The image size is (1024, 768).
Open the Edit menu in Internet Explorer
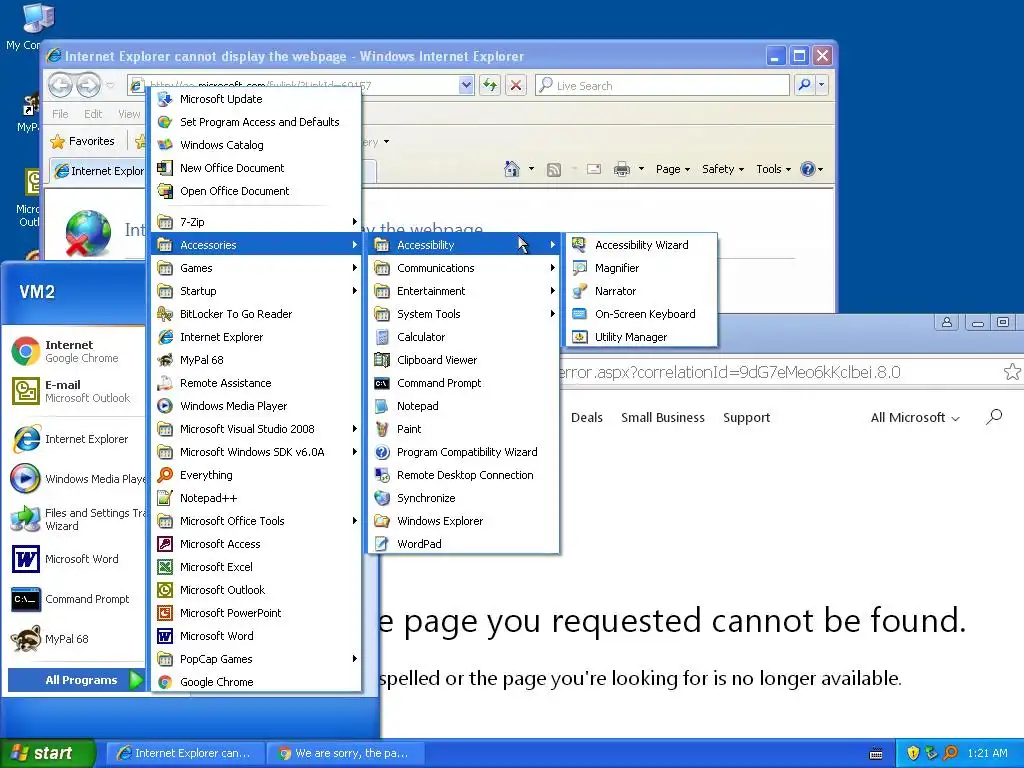pyautogui.click(x=93, y=114)
